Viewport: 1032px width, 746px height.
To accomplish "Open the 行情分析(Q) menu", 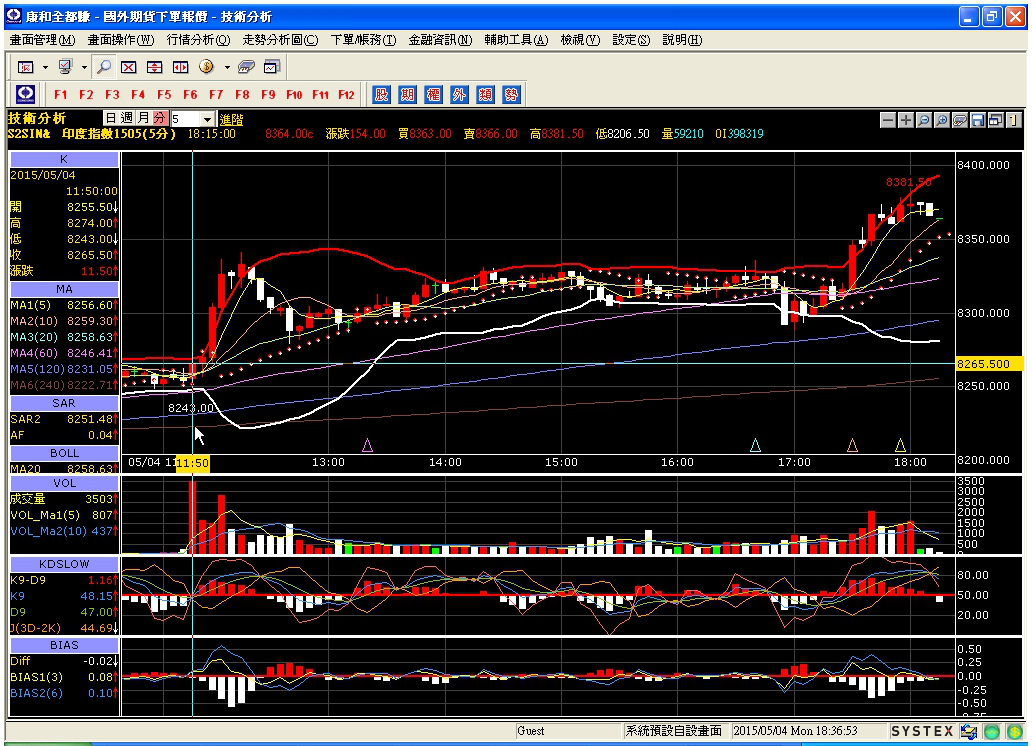I will pyautogui.click(x=198, y=40).
